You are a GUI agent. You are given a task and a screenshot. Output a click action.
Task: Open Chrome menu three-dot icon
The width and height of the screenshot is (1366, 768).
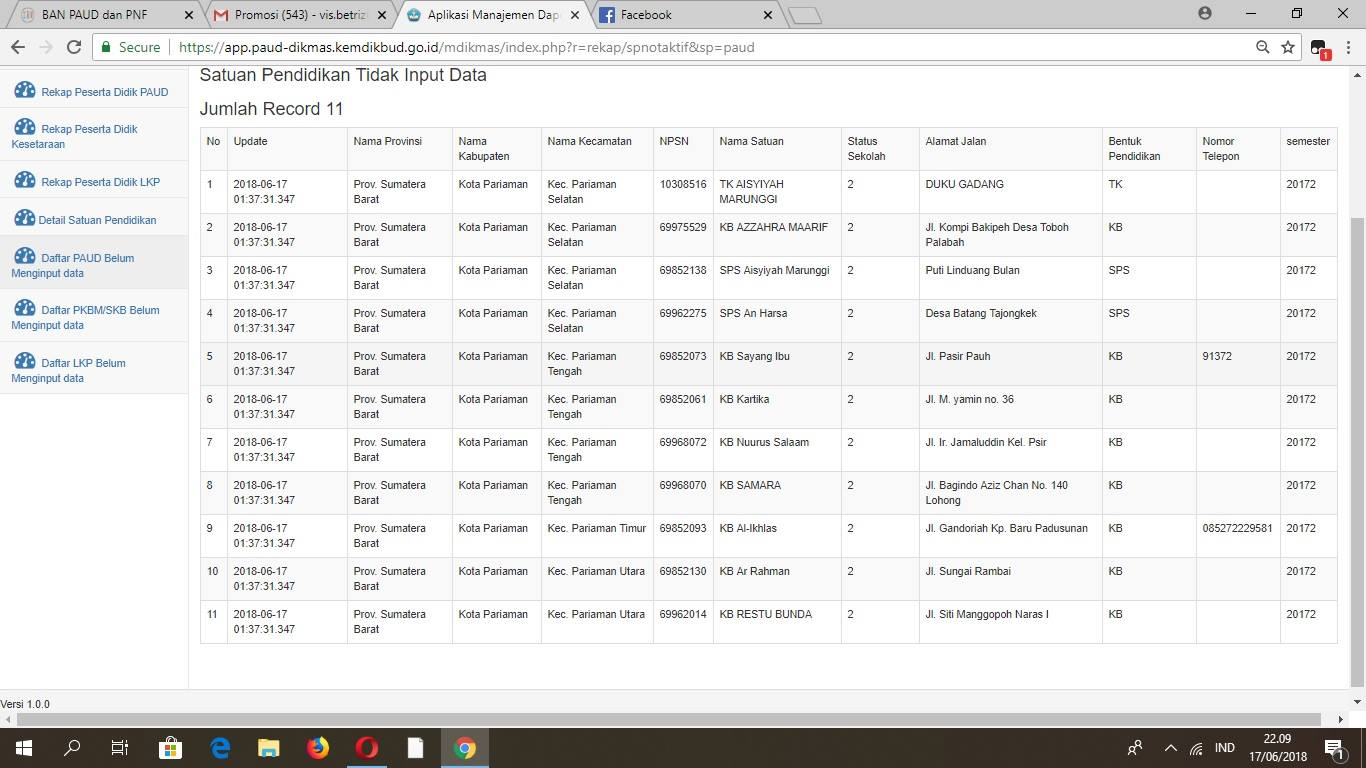[1348, 47]
